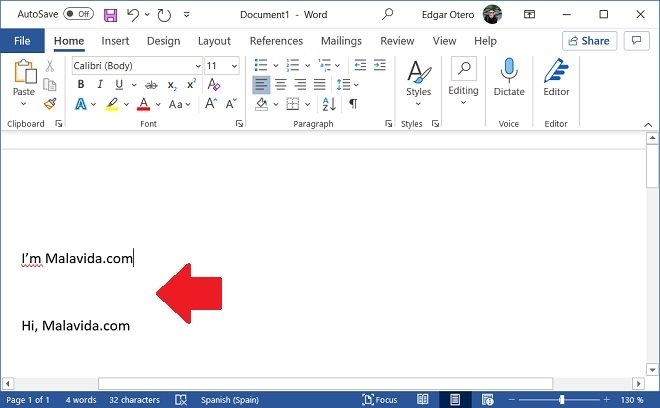Apply Subscript formatting
This screenshot has height=408, width=660.
[172, 85]
